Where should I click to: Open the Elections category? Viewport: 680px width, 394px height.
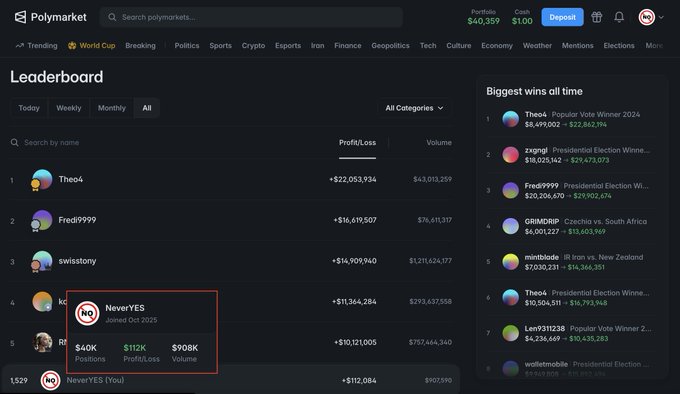[x=619, y=46]
